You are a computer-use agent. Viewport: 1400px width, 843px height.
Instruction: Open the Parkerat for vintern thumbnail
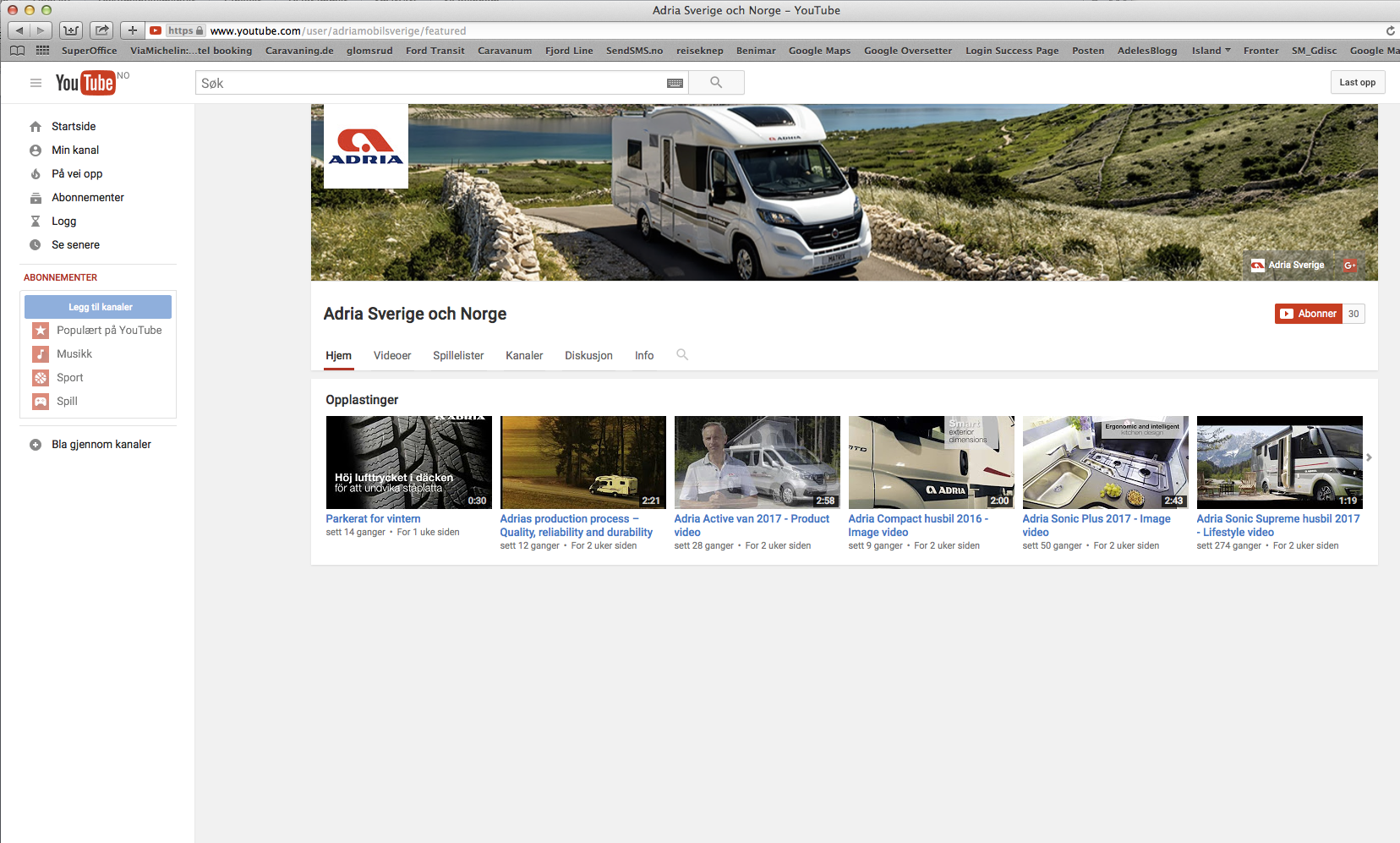coord(408,462)
